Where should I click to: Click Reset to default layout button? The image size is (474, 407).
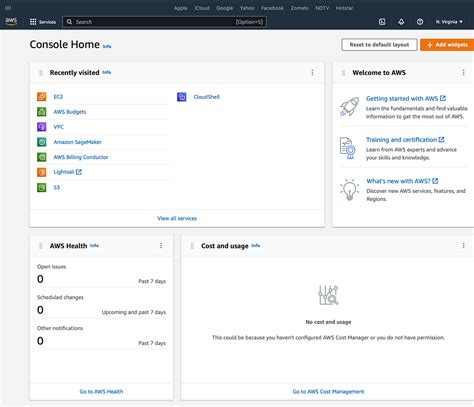[x=379, y=45]
